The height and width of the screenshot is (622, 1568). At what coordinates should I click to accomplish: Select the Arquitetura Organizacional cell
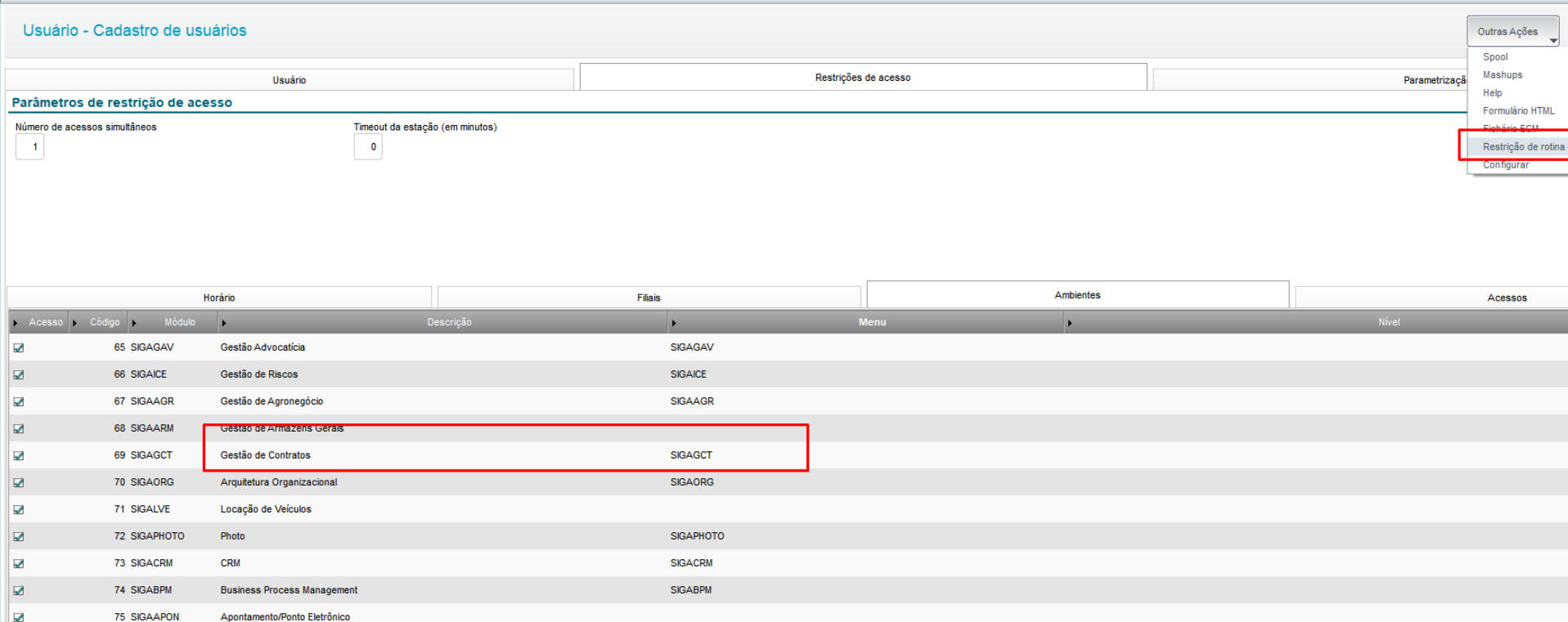[279, 482]
